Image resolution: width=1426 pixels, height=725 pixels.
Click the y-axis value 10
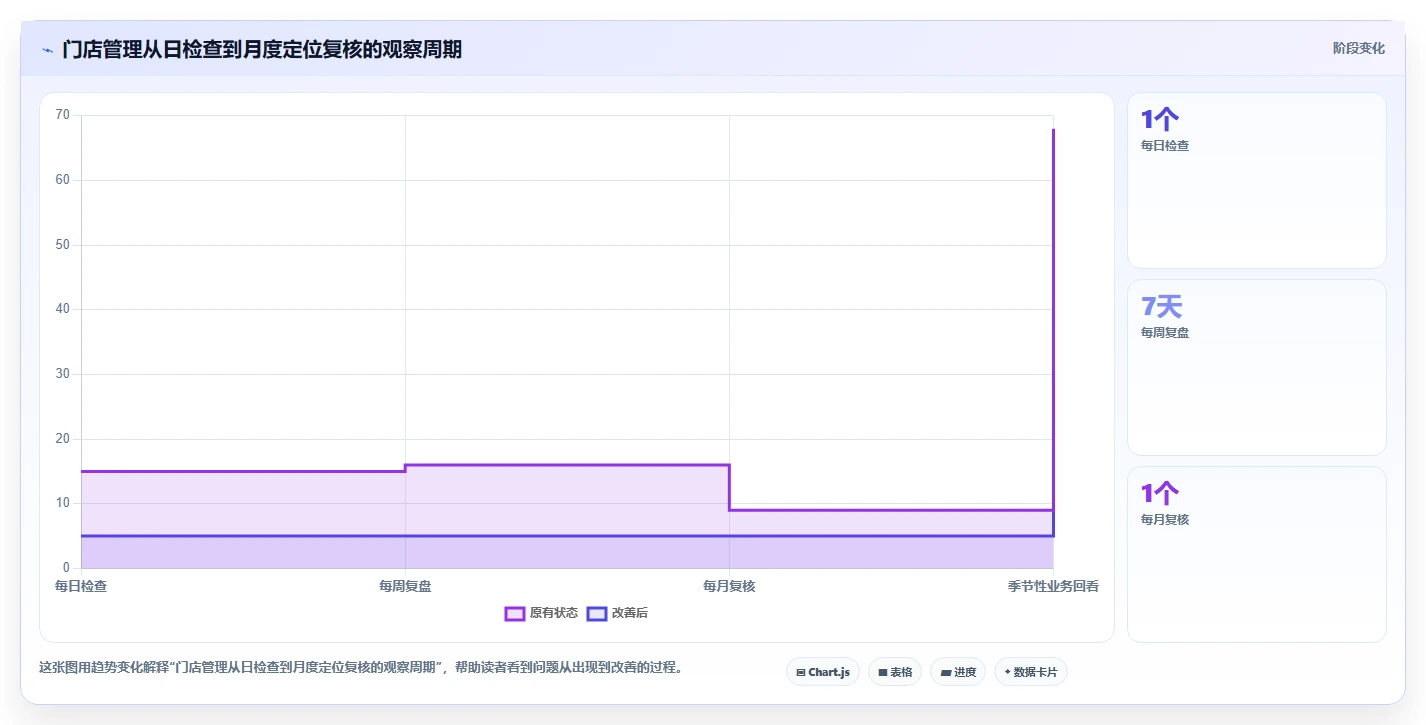click(63, 503)
